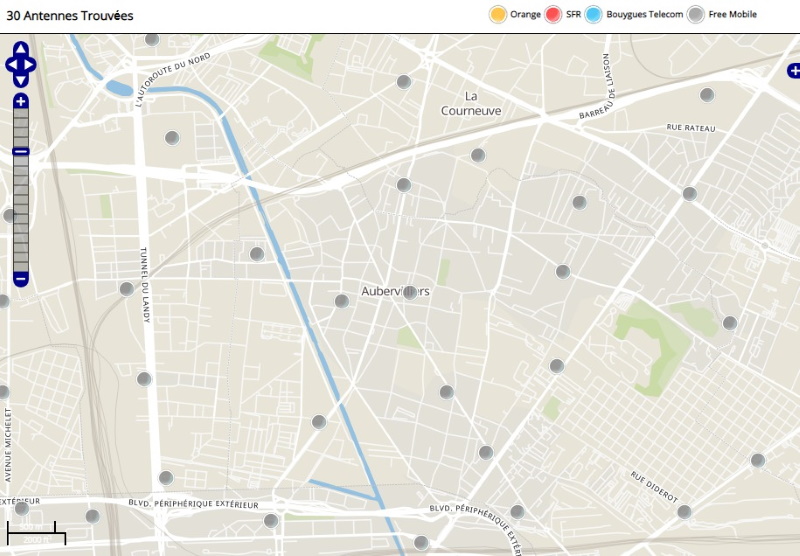Select the antenna marker above the Autoroute du Nord label
The width and height of the screenshot is (800, 556).
152,39
